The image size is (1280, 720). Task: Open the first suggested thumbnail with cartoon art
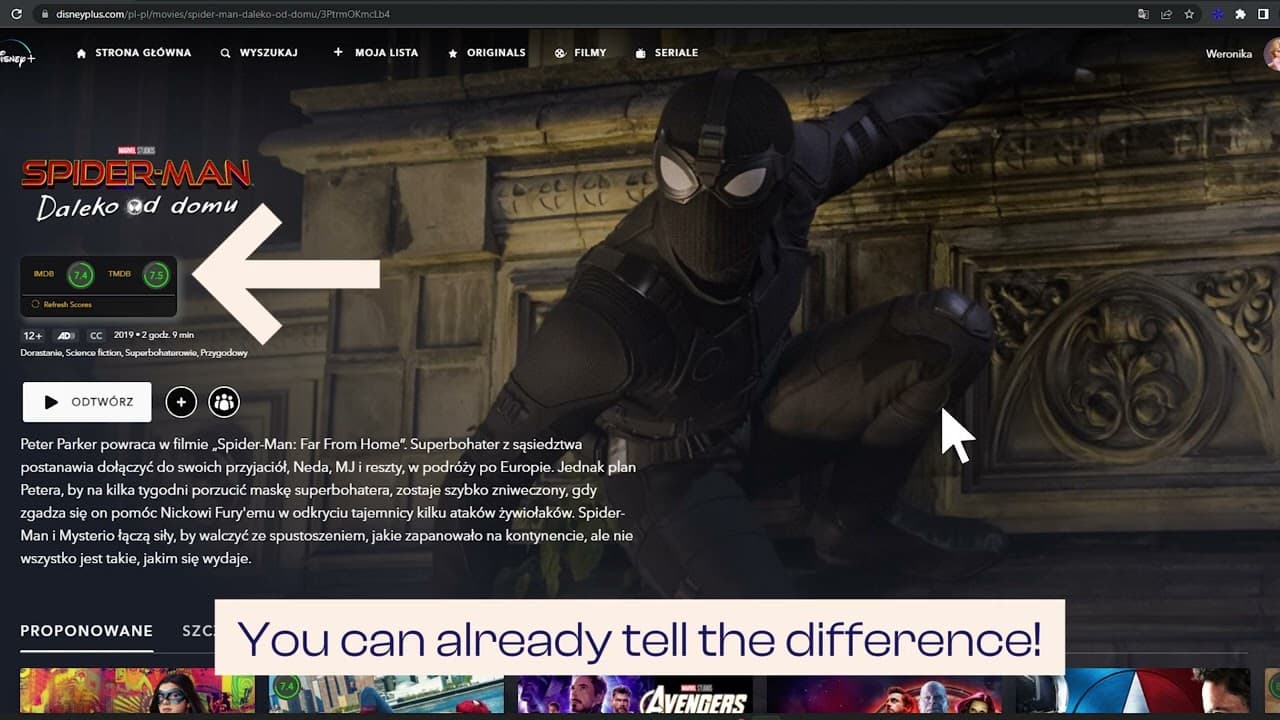point(137,691)
